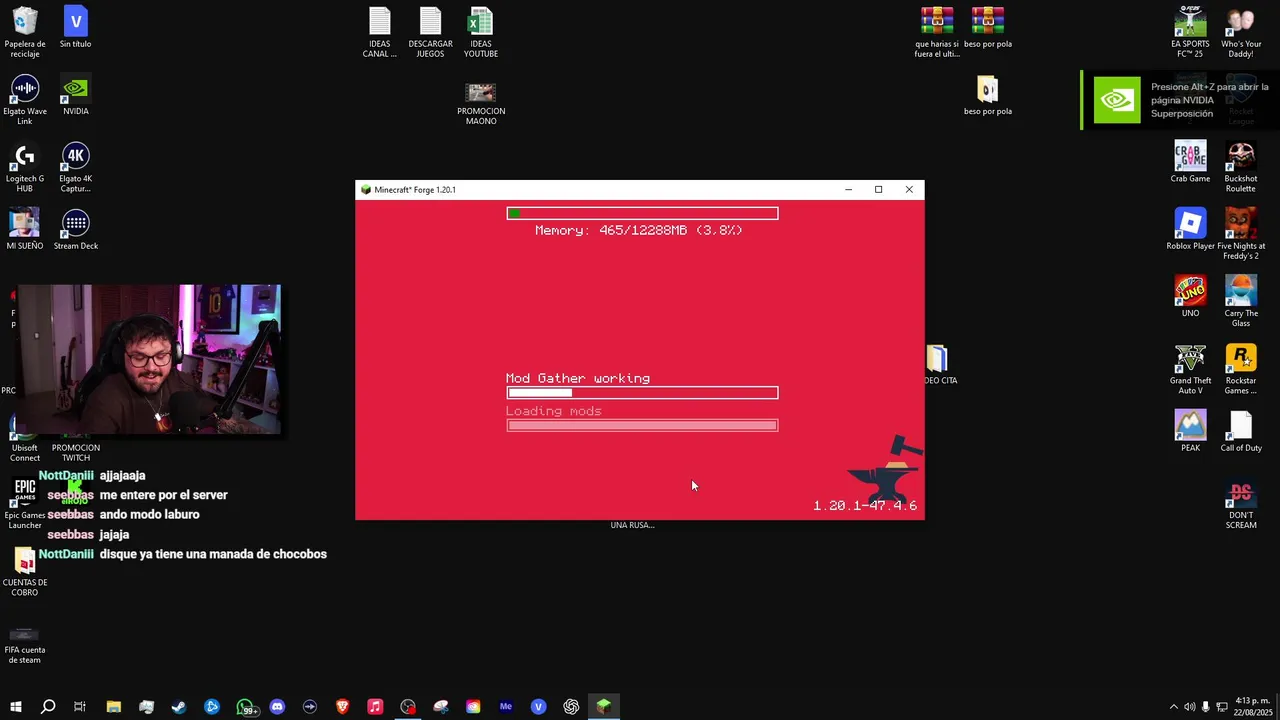This screenshot has width=1280, height=720.
Task: Launch Carry The Glass game
Action: click(1241, 301)
